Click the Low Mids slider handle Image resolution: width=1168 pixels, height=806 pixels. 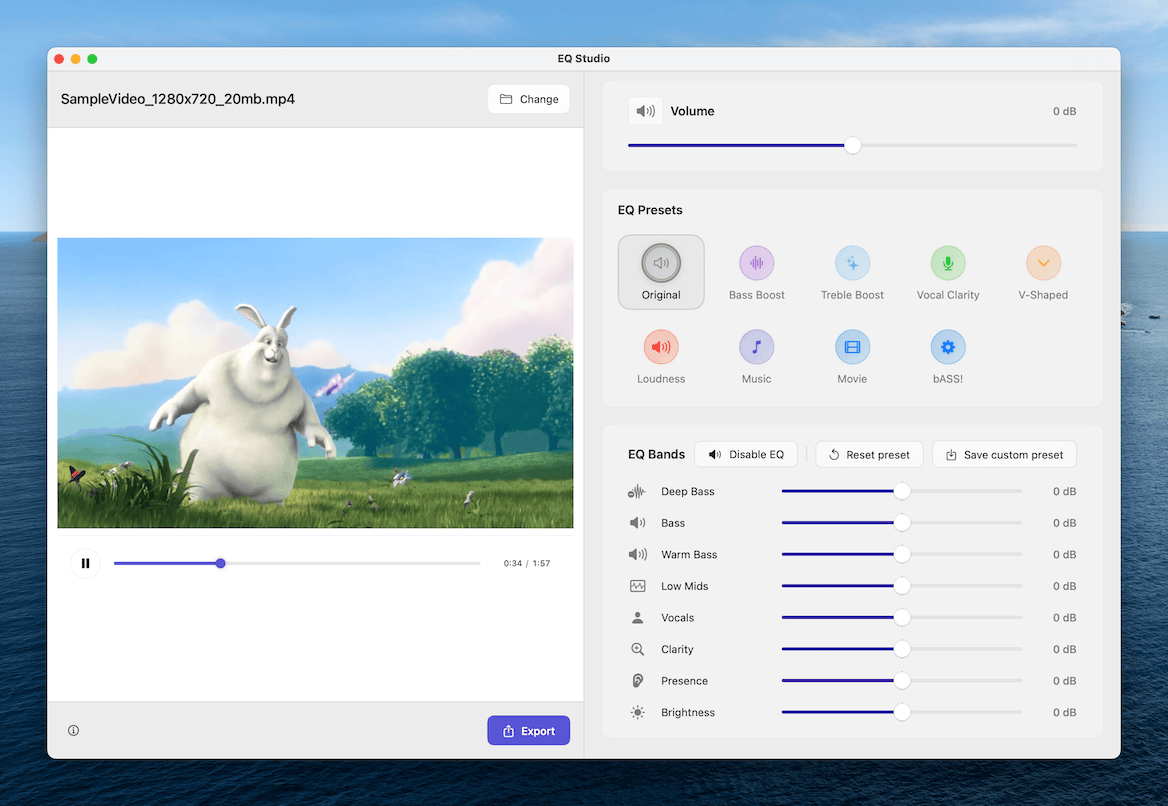click(902, 586)
